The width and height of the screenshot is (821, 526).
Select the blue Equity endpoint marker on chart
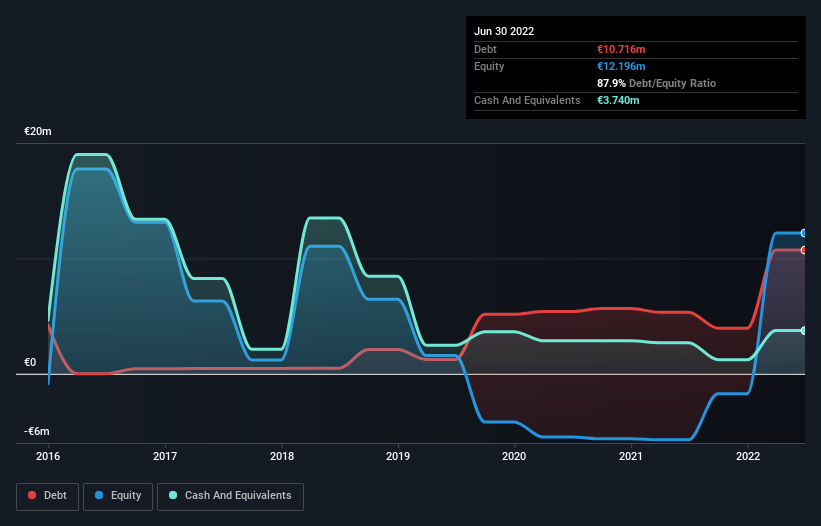(x=804, y=233)
